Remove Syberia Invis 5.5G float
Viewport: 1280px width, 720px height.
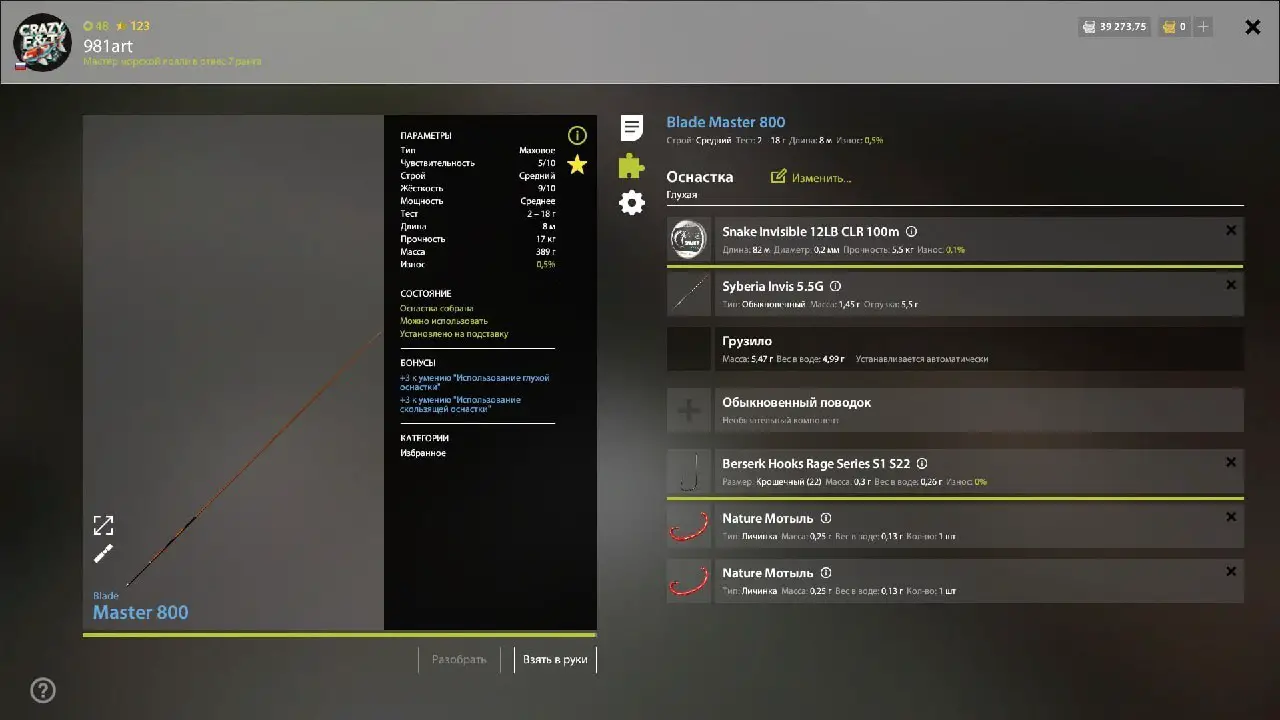click(1231, 285)
